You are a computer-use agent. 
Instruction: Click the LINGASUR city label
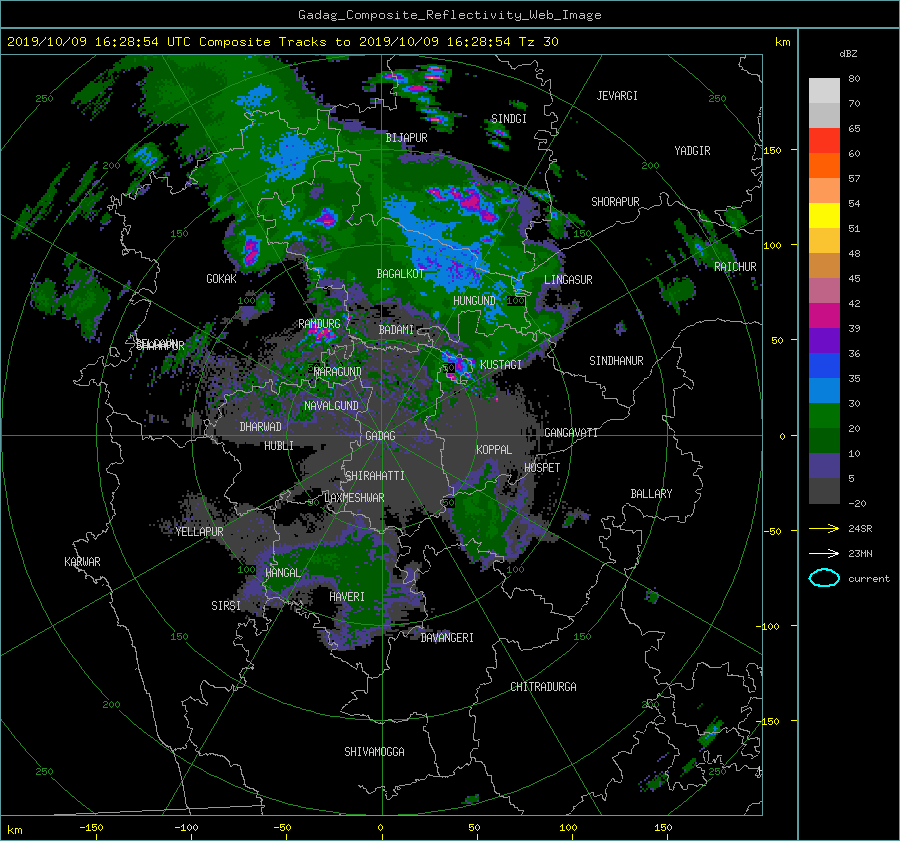point(568,280)
